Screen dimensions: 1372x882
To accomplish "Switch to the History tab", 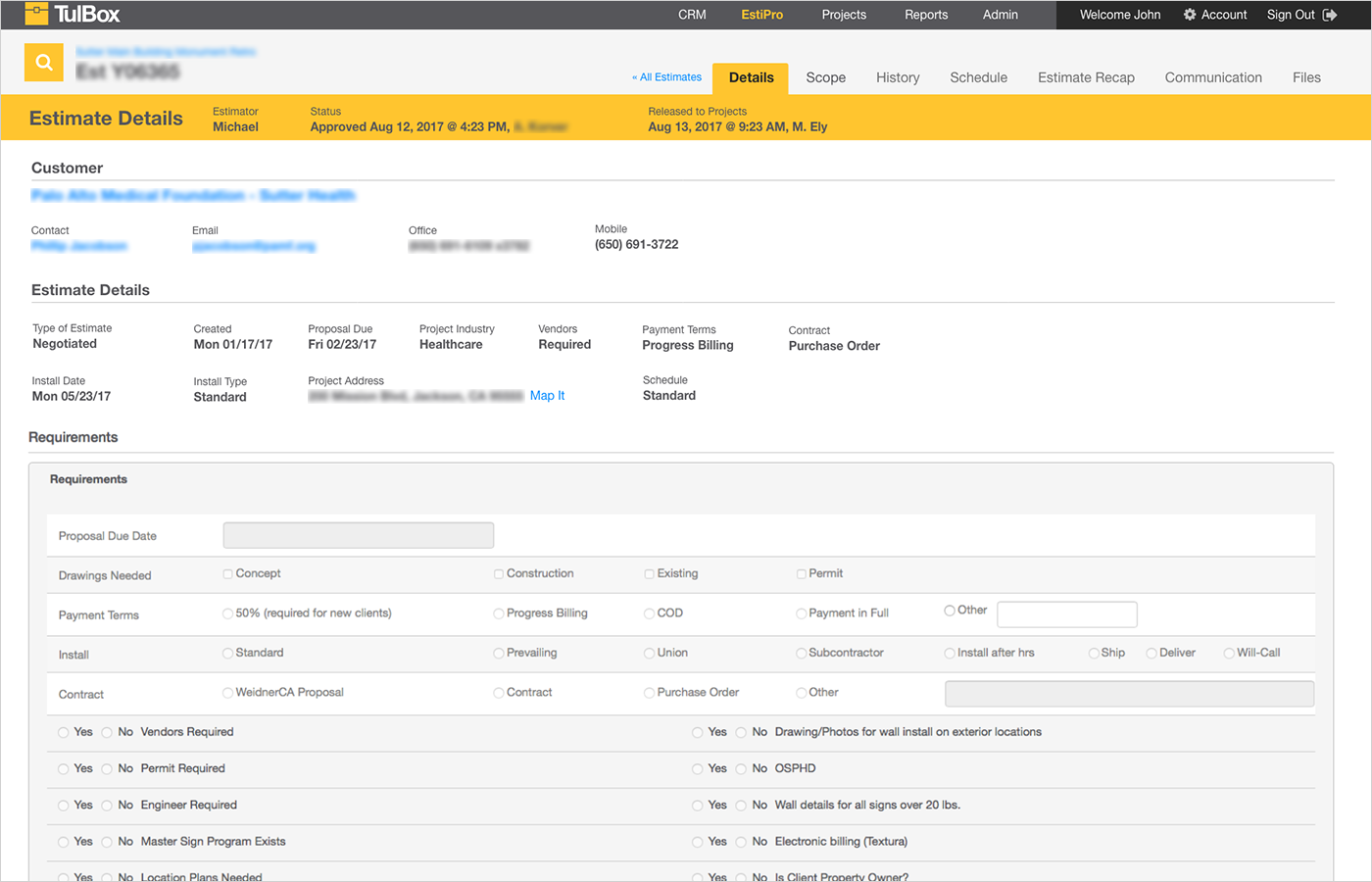I will click(898, 77).
